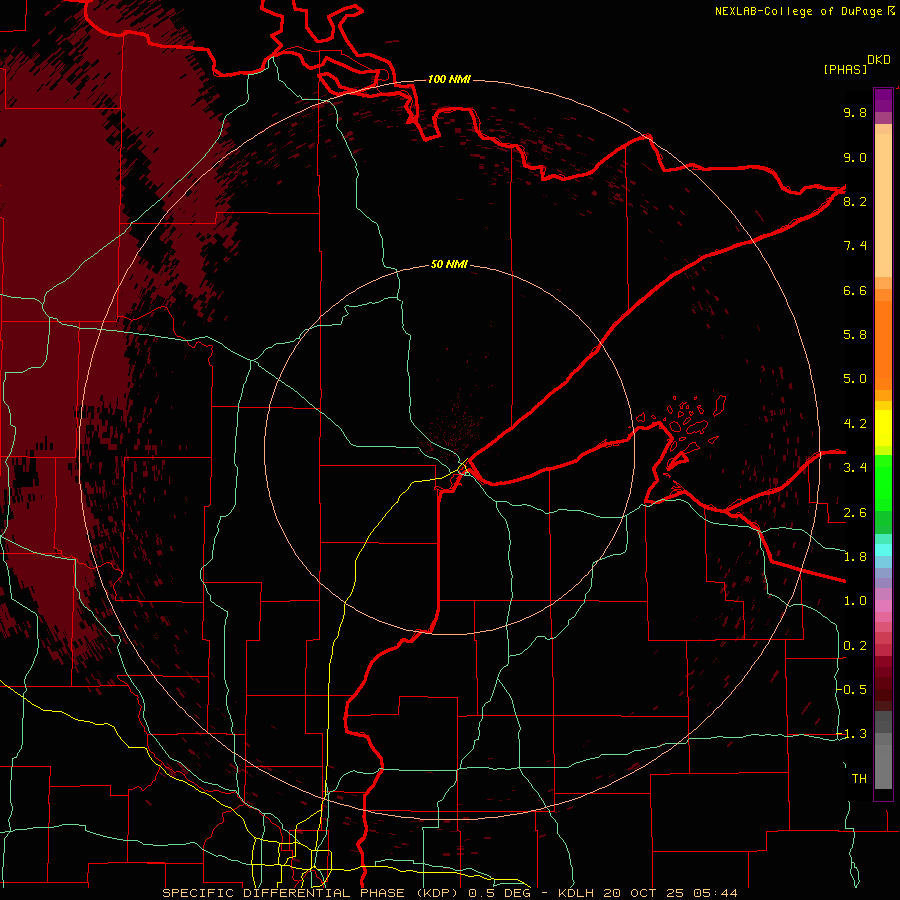Screen dimensions: 900x900
Task: Click the 5.8 legend value
Action: click(855, 335)
